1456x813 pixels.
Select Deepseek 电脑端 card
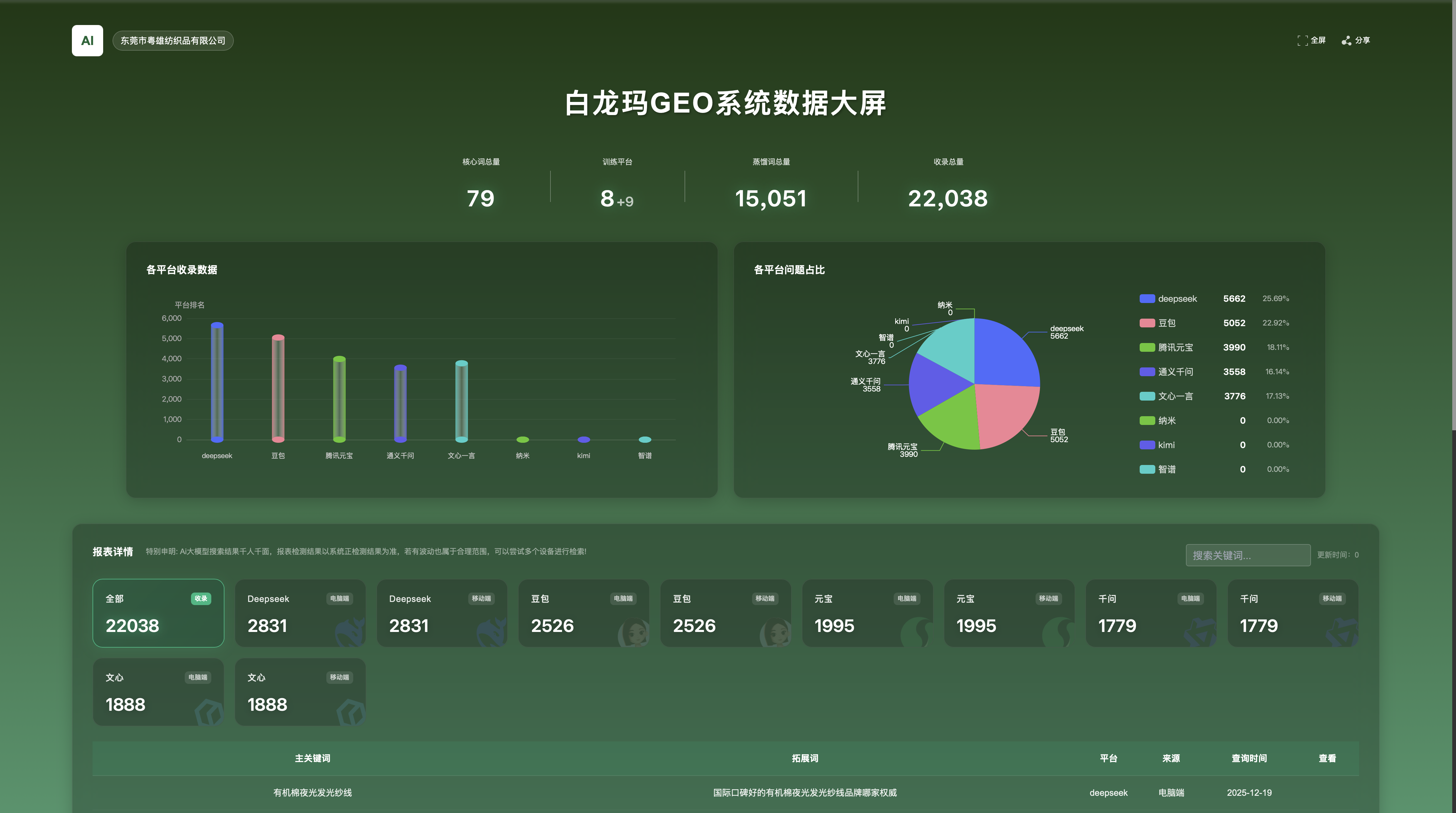pos(300,613)
